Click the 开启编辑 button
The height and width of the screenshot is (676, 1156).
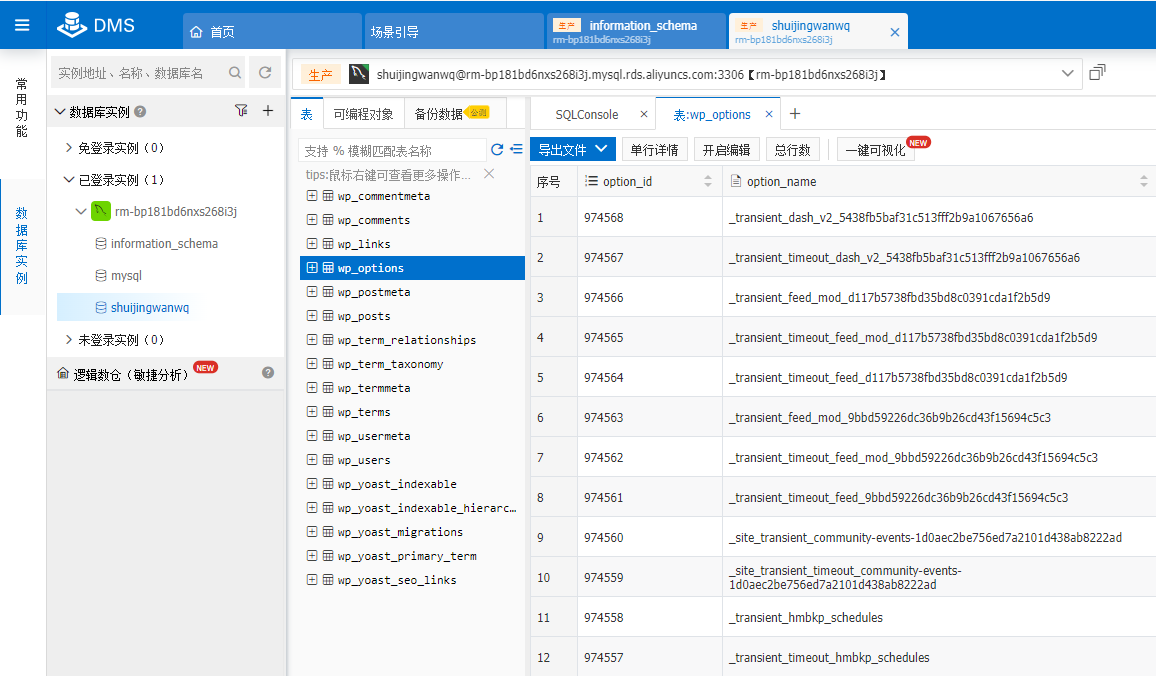[x=726, y=150]
